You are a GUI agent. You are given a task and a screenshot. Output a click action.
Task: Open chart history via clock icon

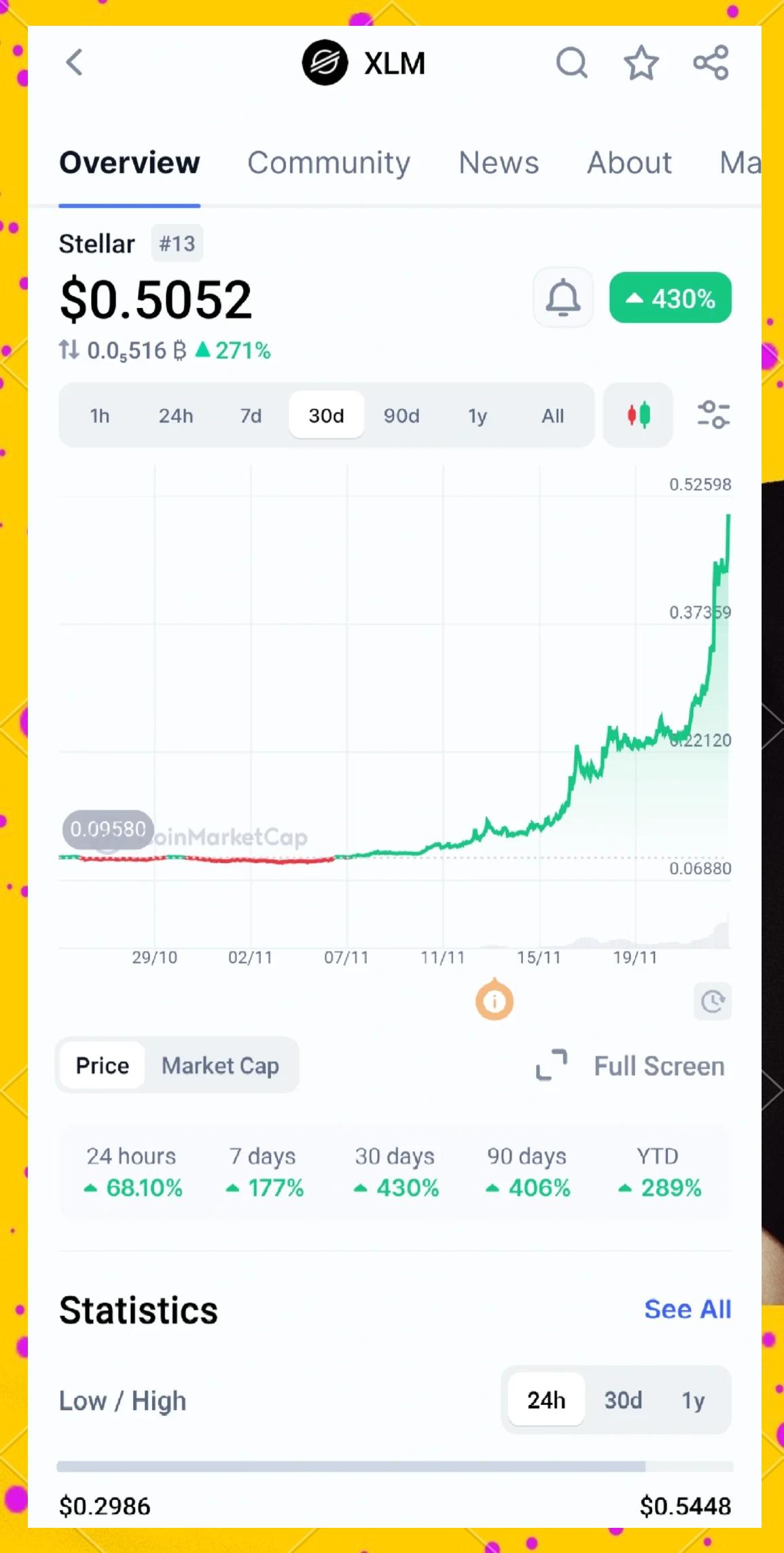click(x=712, y=1001)
